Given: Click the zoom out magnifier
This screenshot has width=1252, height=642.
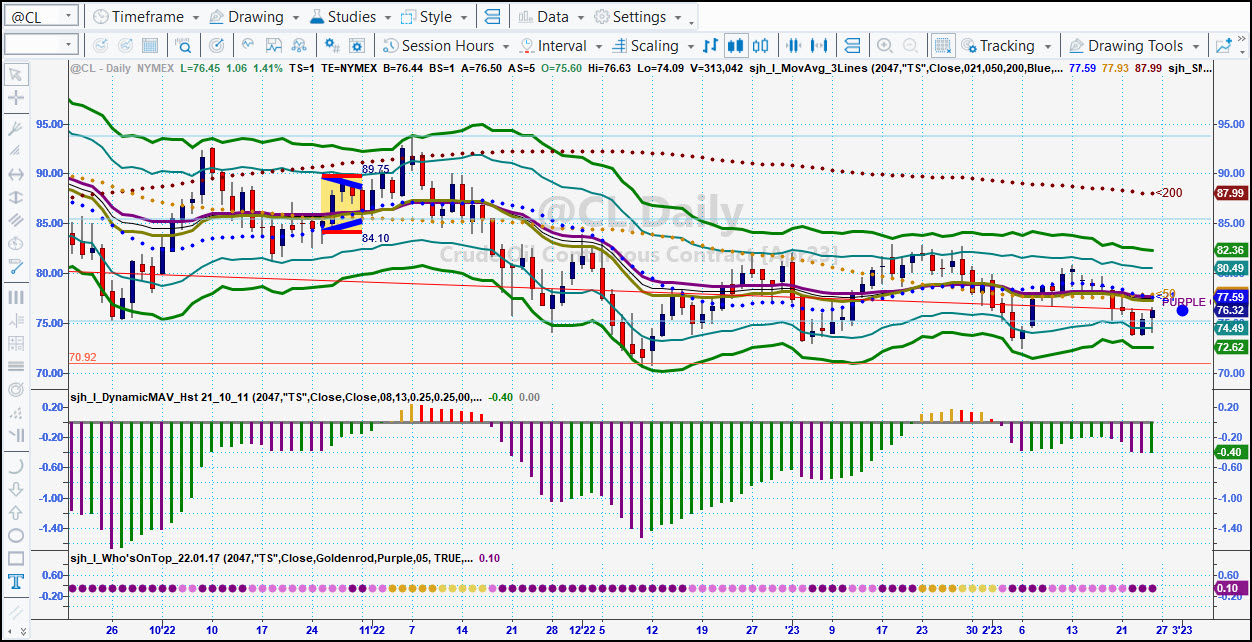Looking at the screenshot, I should tap(910, 46).
